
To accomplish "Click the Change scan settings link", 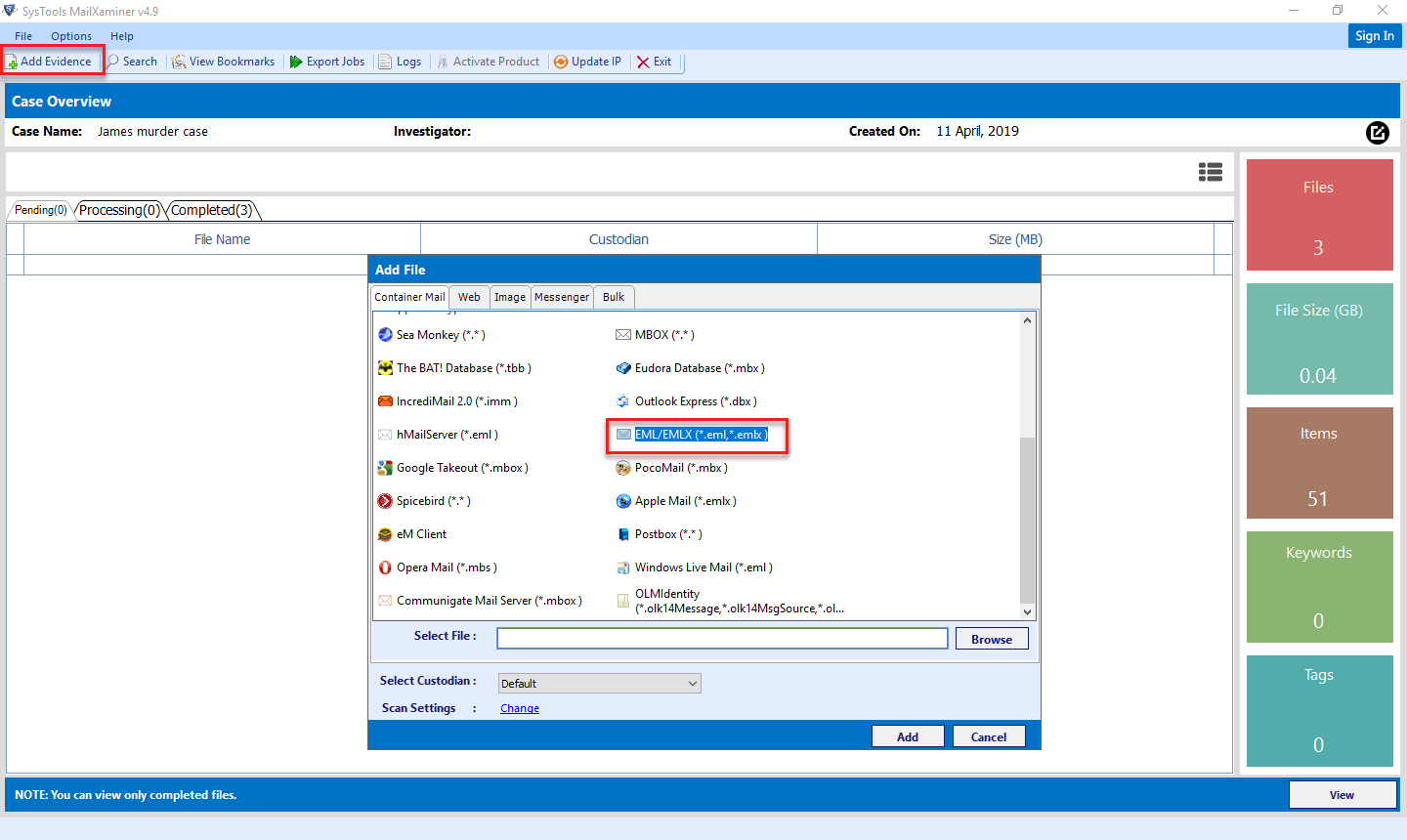I will click(x=520, y=708).
